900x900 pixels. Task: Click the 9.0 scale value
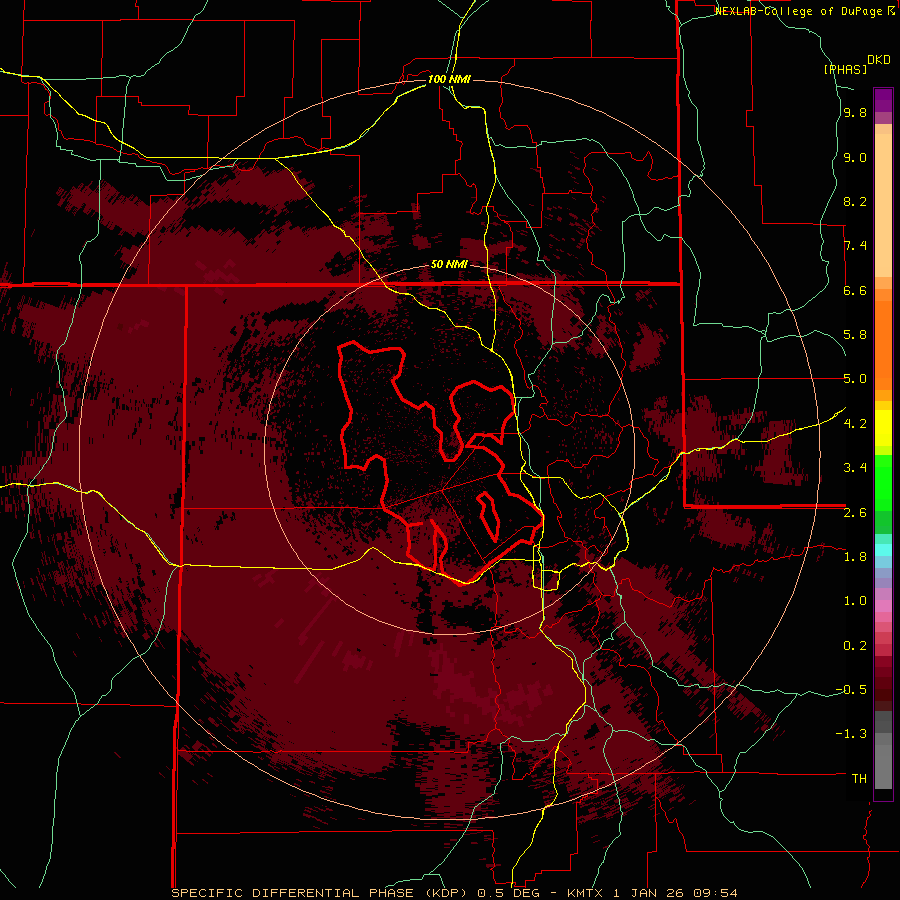click(855, 158)
